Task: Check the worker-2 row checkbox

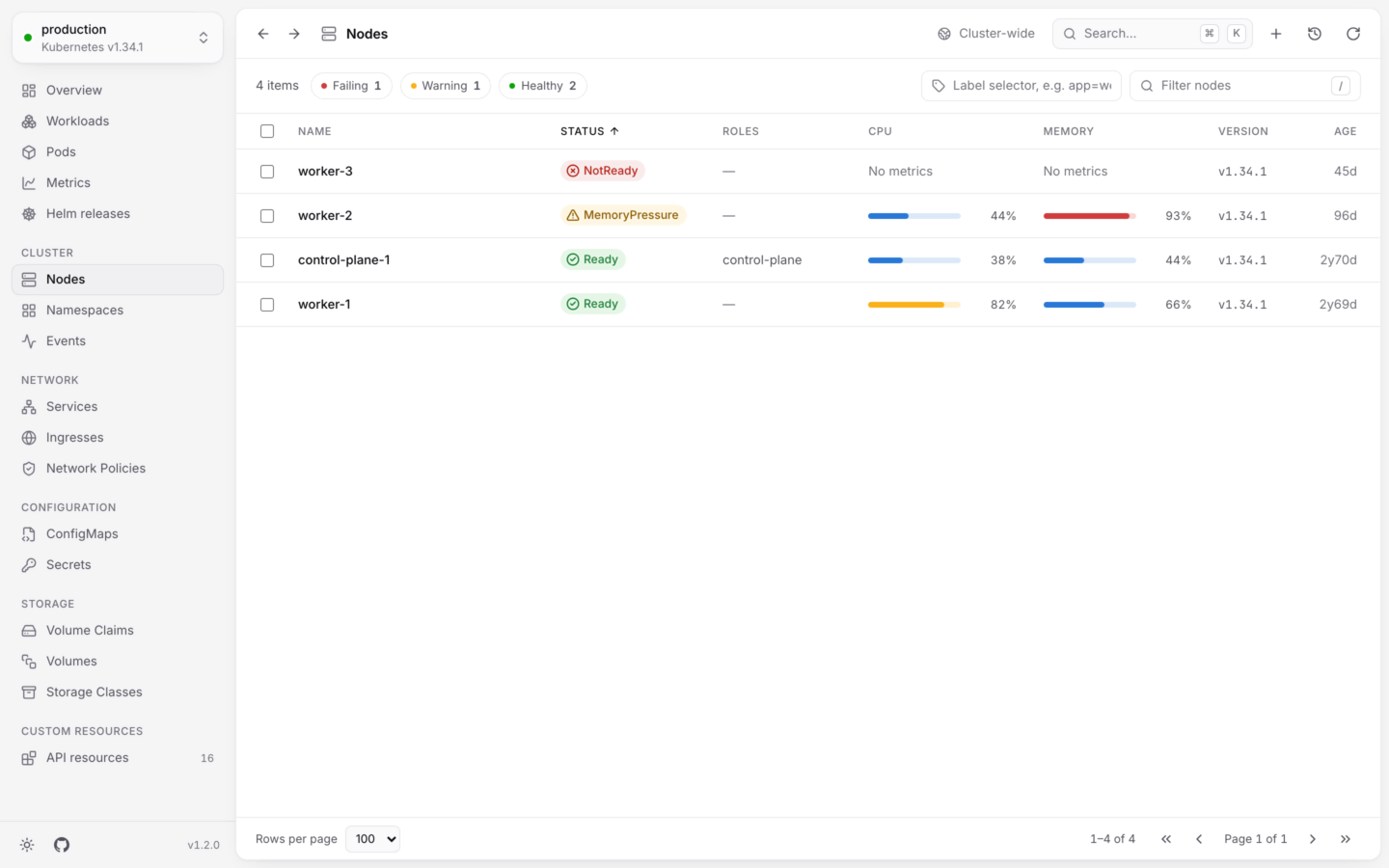Action: (x=267, y=216)
